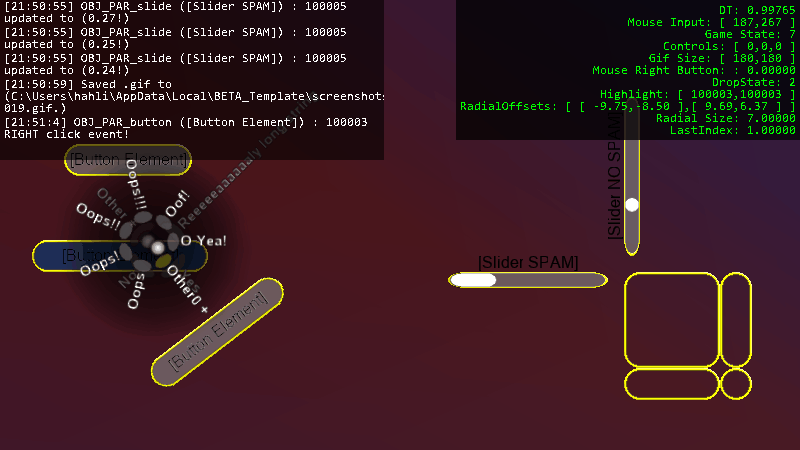This screenshot has height=450, width=800.
Task: Click the Slider SPAM white fill handle
Action: (x=473, y=280)
